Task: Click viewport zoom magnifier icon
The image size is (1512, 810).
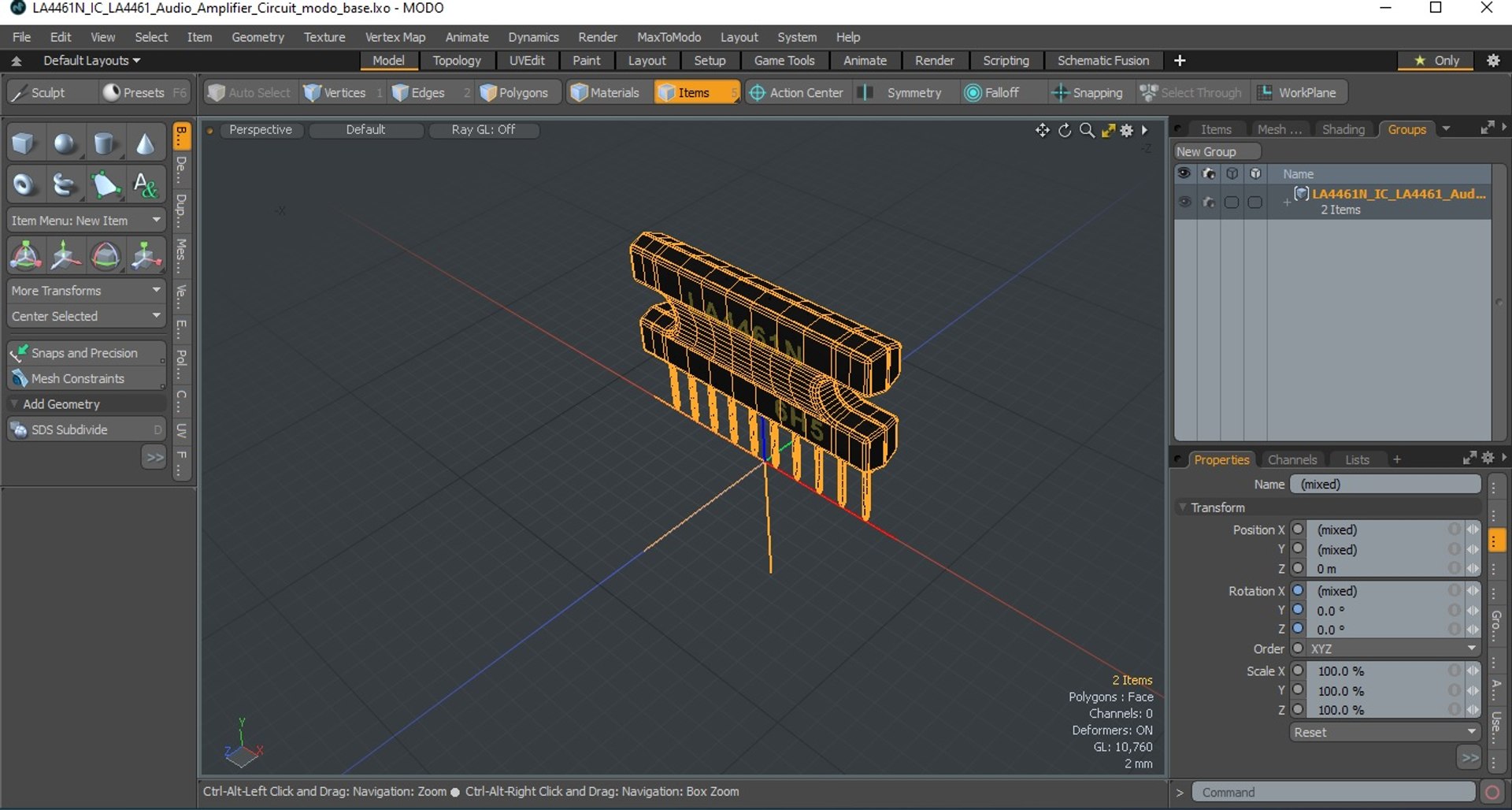Action: pos(1087,130)
